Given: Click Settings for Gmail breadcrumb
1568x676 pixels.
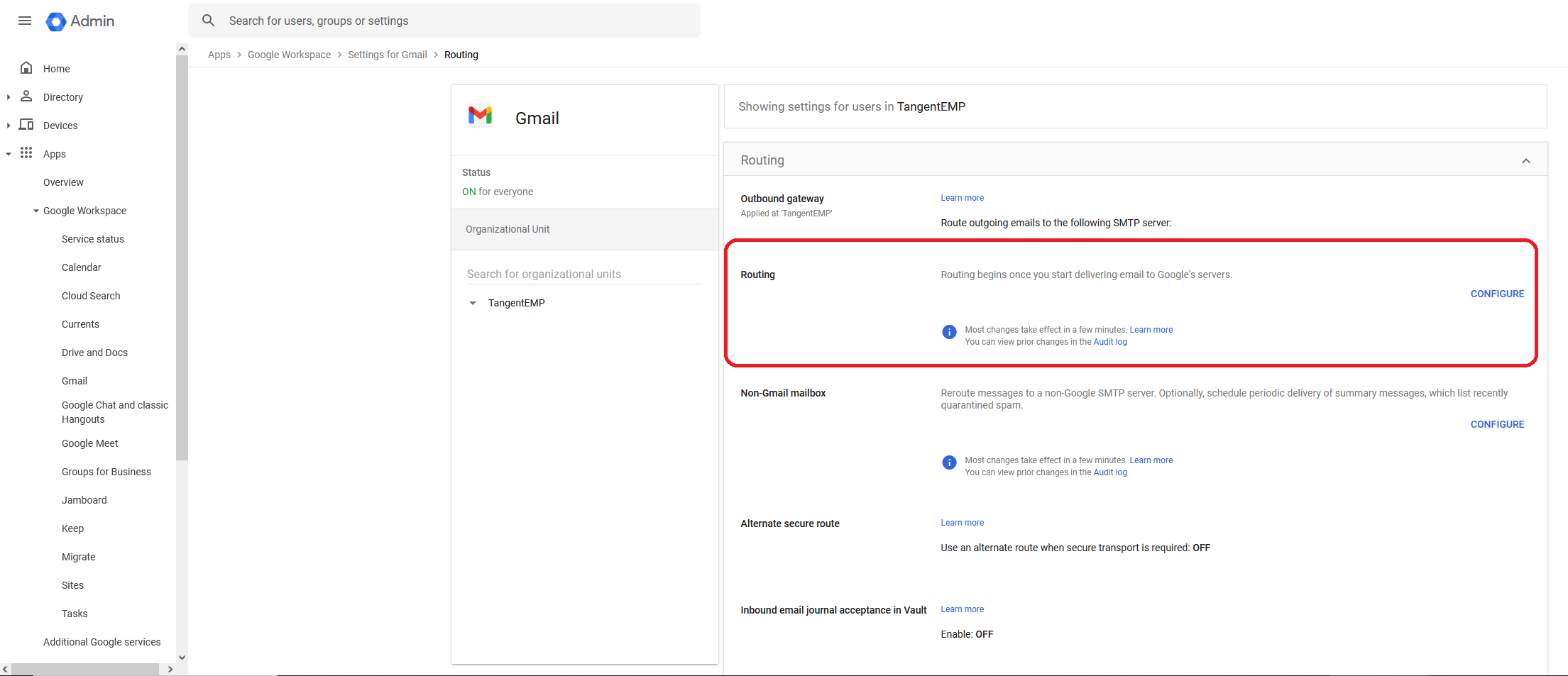Looking at the screenshot, I should point(388,55).
